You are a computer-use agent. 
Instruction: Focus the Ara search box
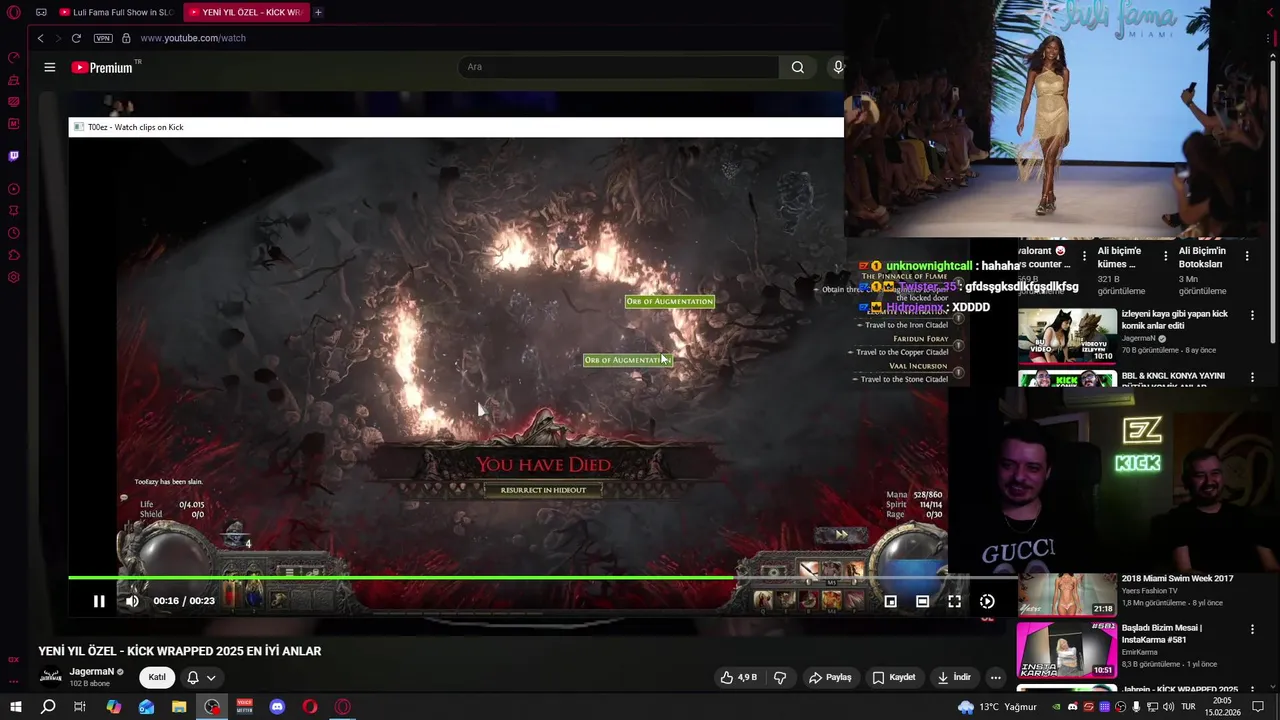click(618, 67)
